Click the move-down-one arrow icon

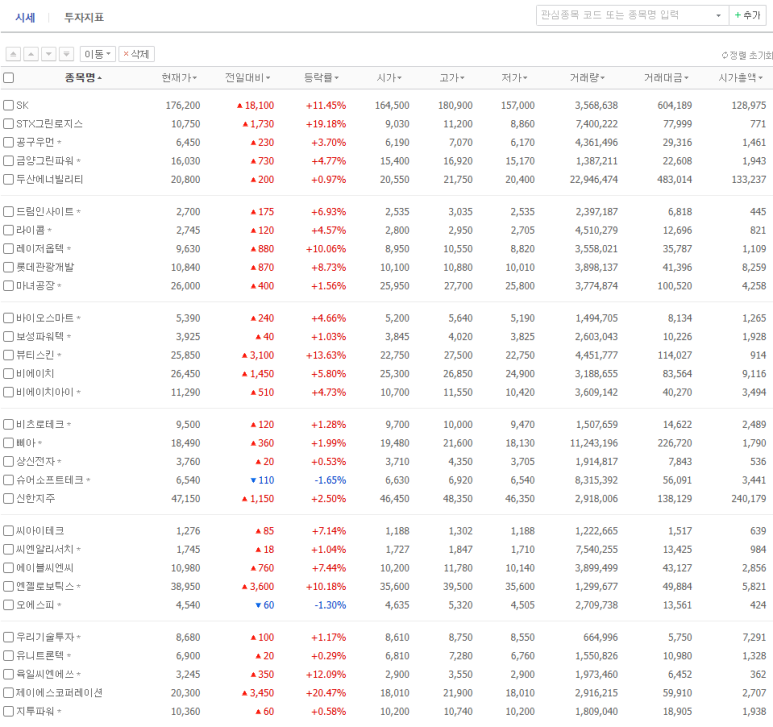click(49, 54)
